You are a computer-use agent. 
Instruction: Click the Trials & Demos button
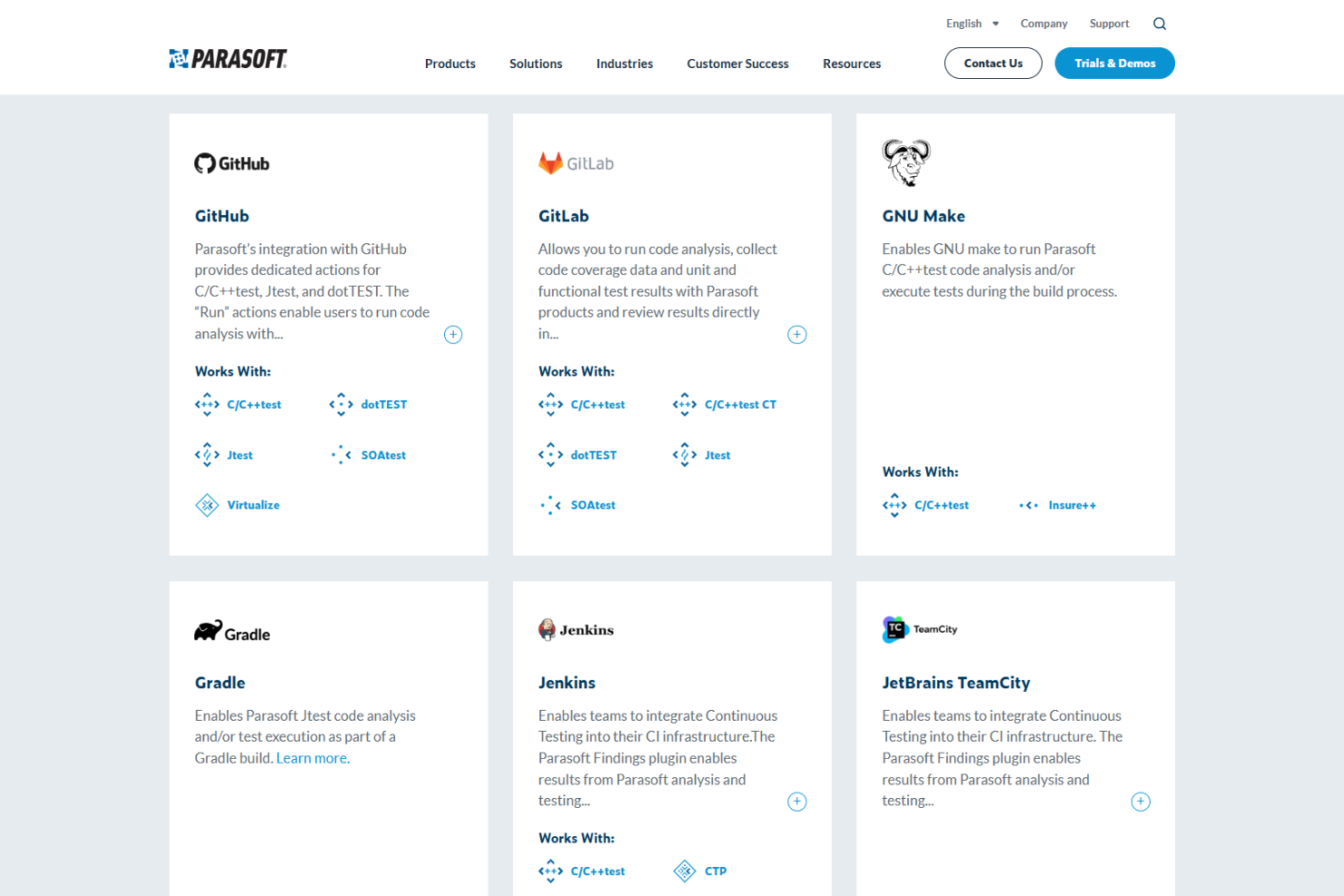click(x=1114, y=63)
